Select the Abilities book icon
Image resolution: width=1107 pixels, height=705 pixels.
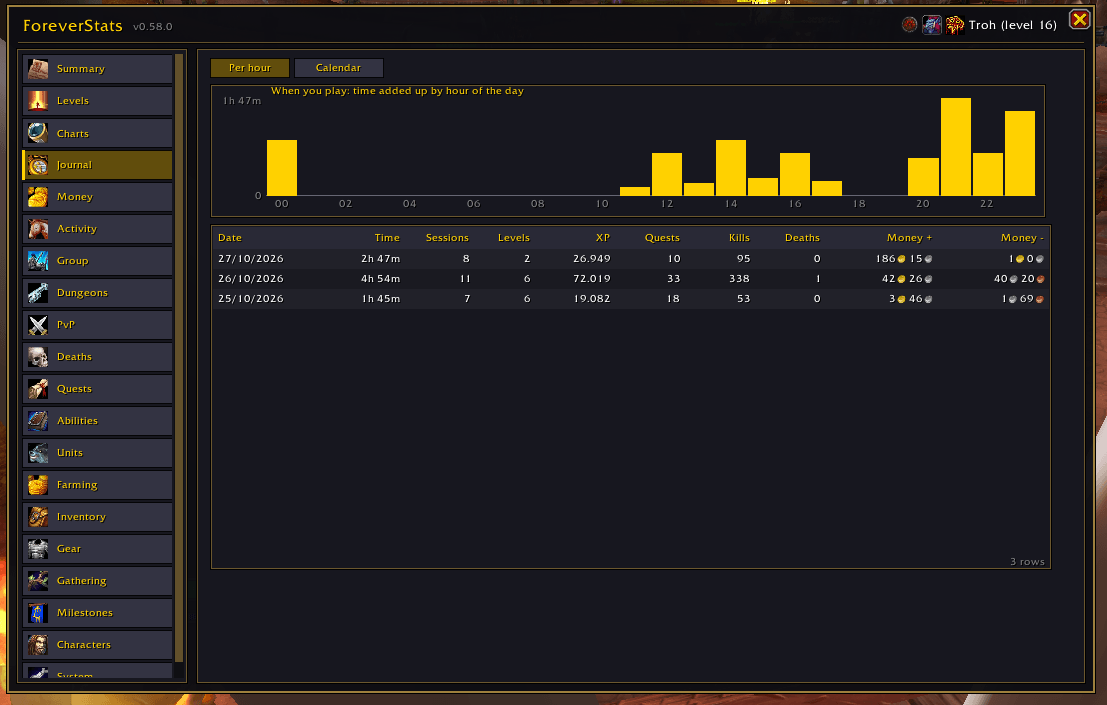pyautogui.click(x=38, y=421)
